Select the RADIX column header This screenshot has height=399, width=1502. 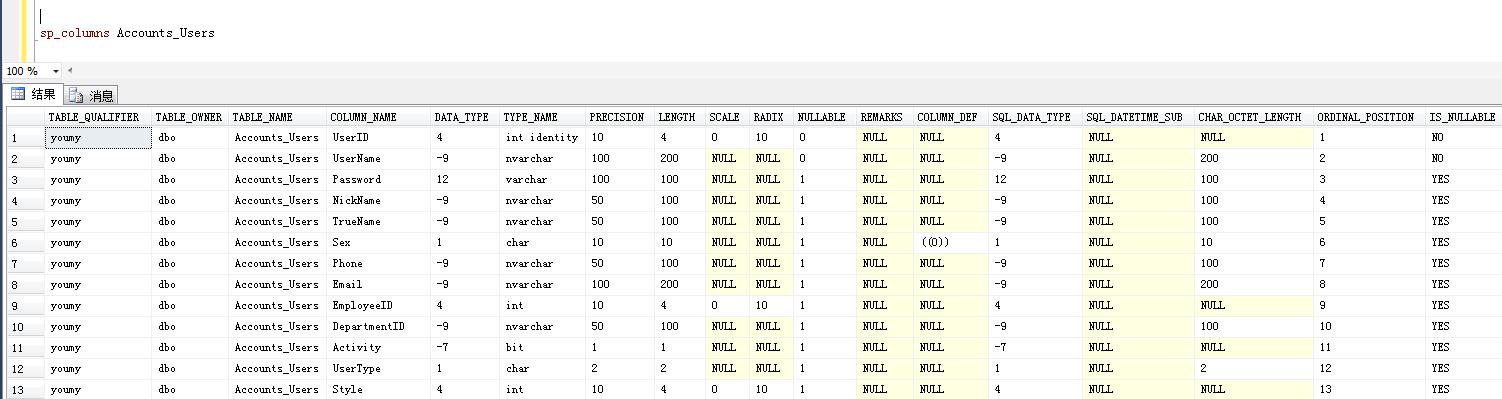point(771,117)
